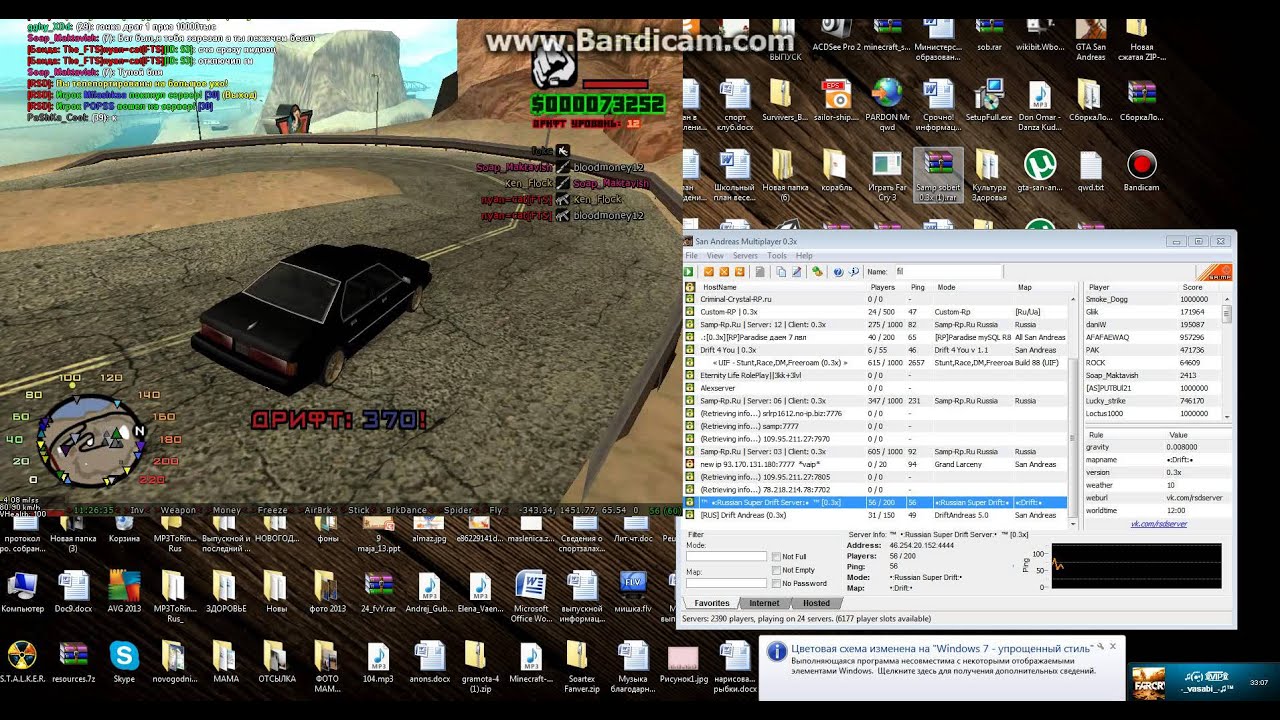Open Рисунок1.jpg image icon

(683, 662)
